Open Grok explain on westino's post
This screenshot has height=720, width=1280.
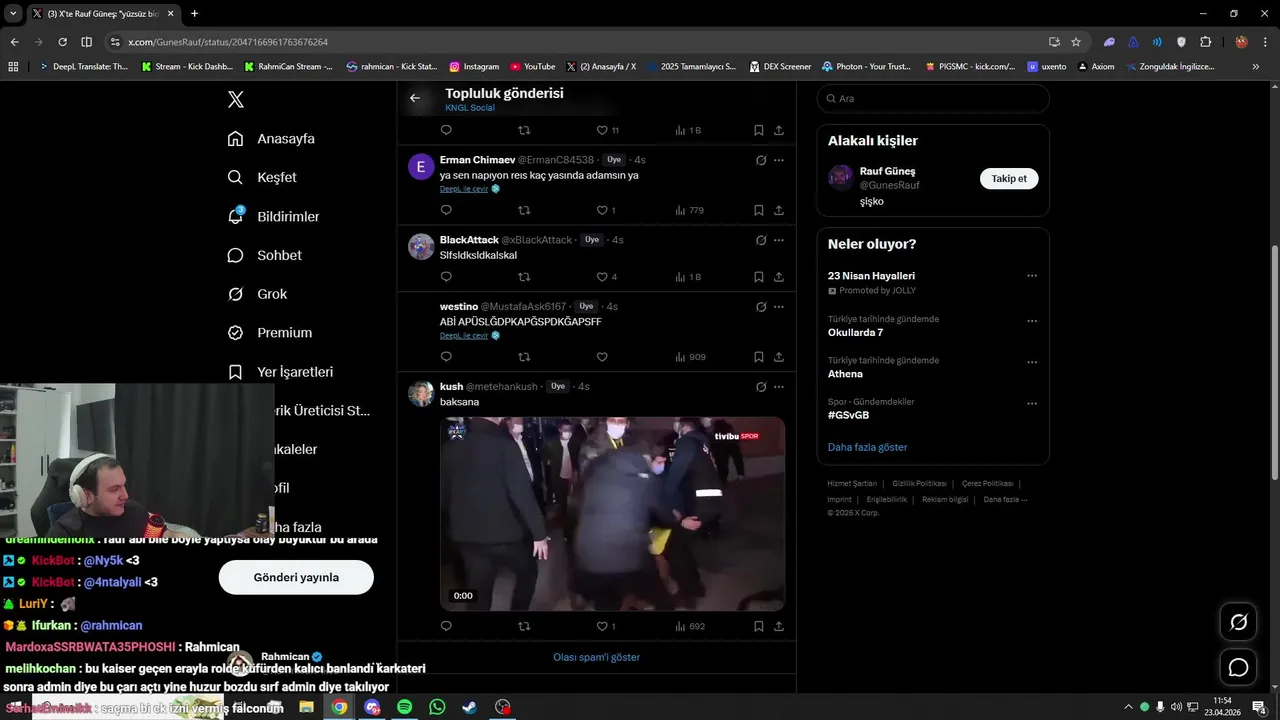tap(760, 307)
